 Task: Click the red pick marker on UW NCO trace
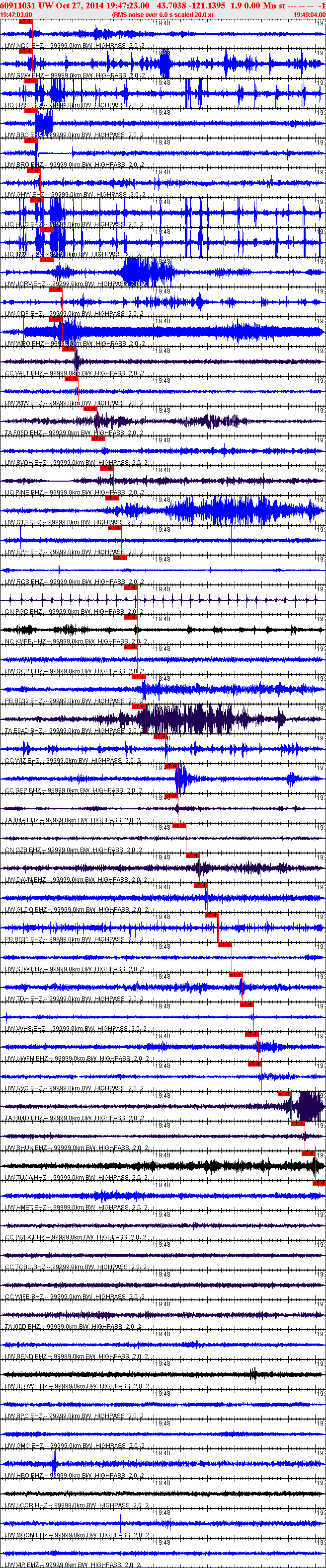[25, 21]
